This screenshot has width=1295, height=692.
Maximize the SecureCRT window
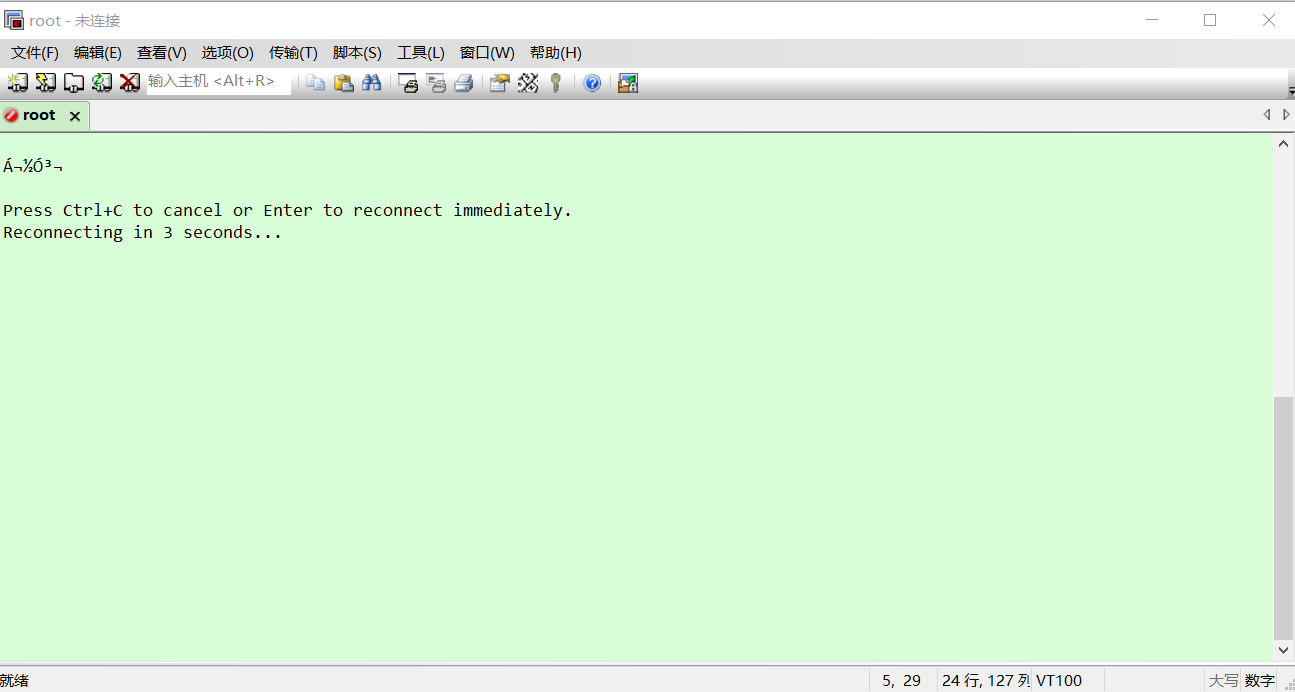1210,20
